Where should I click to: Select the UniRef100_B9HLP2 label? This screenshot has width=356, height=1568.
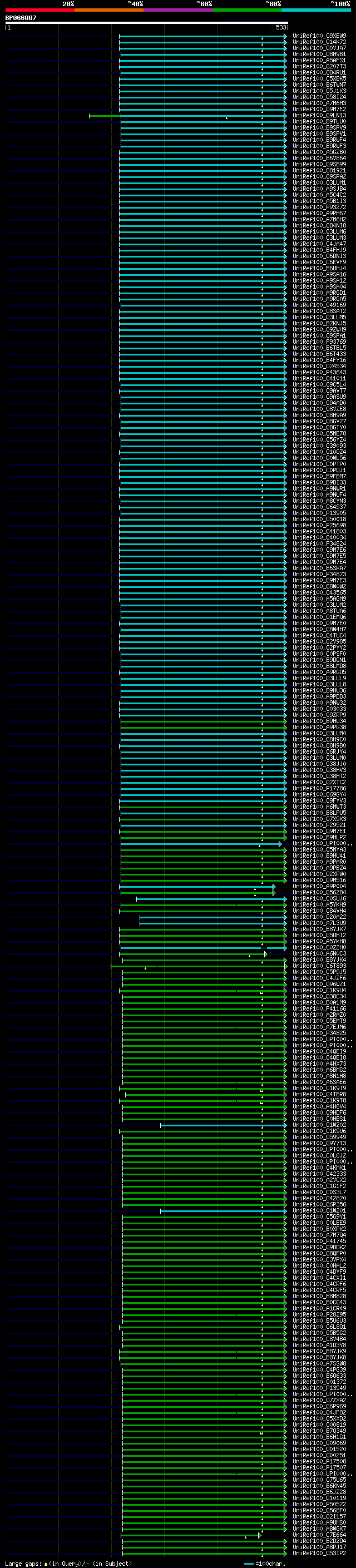(x=319, y=838)
